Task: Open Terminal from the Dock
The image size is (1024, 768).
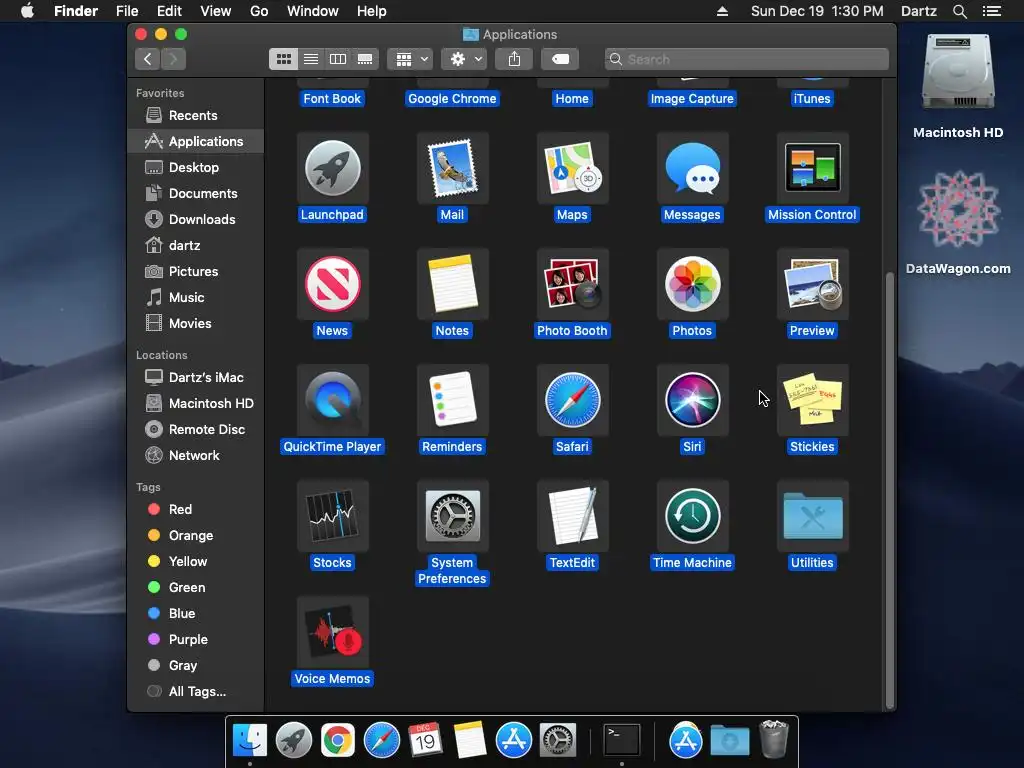Action: pyautogui.click(x=622, y=740)
